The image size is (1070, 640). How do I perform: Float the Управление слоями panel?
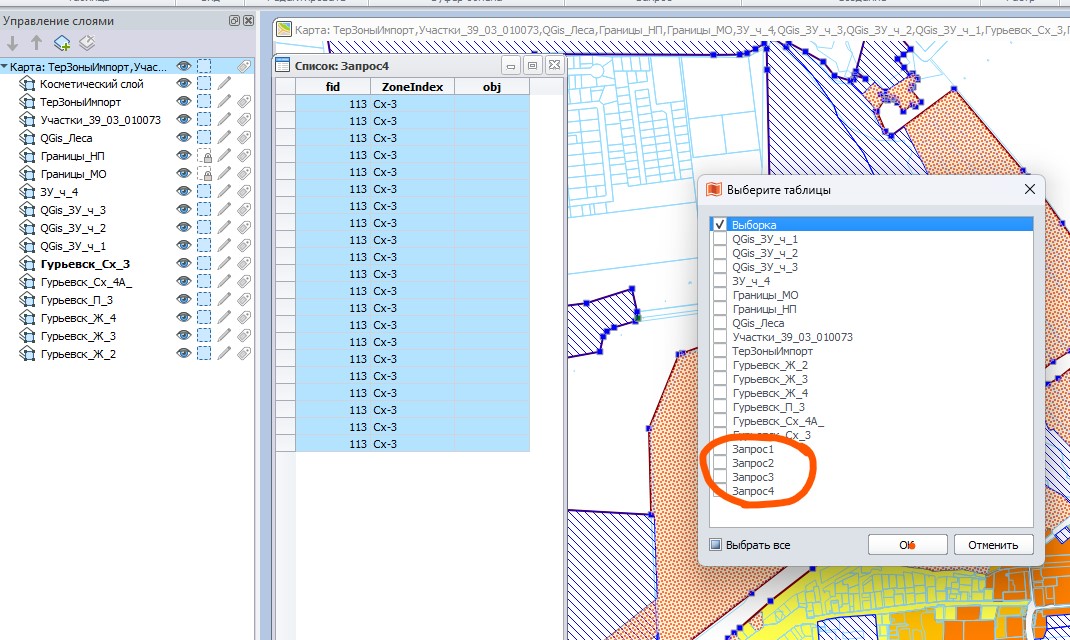tap(234, 21)
